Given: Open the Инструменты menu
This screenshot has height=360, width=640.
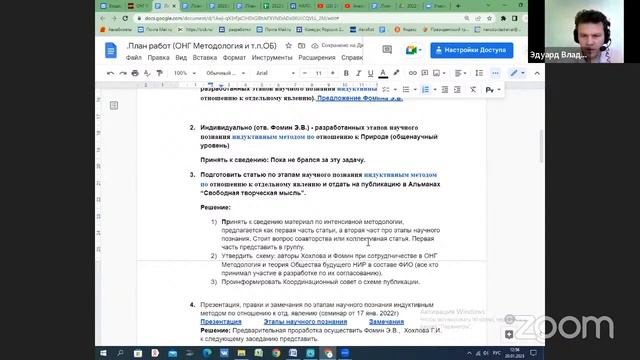Looking at the screenshot, I should [x=272, y=58].
